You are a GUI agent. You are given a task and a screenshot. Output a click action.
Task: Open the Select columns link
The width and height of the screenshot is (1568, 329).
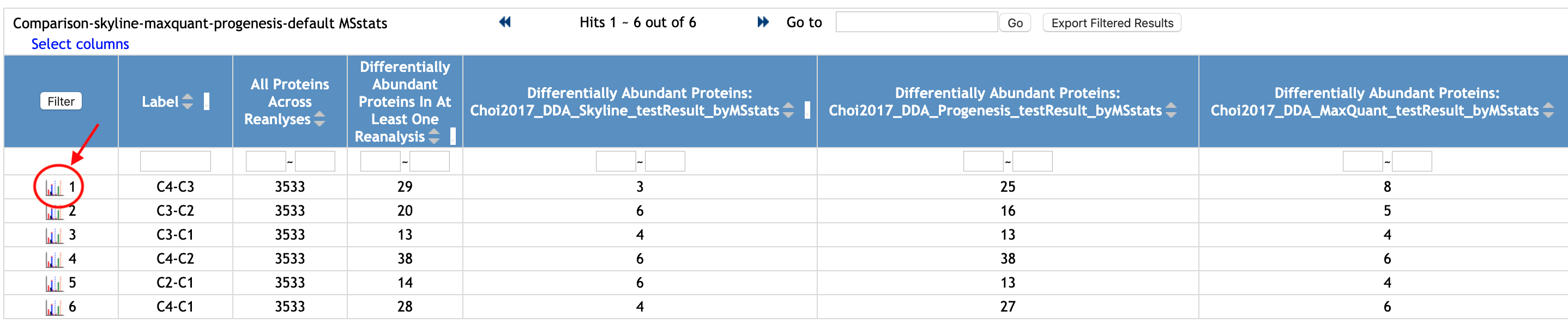pyautogui.click(x=80, y=44)
